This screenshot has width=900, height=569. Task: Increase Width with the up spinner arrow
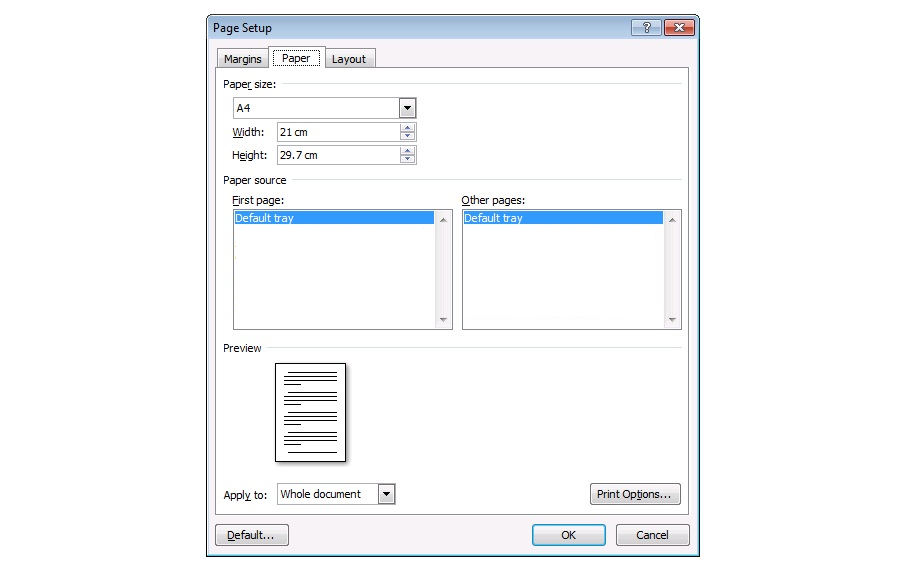(x=407, y=128)
